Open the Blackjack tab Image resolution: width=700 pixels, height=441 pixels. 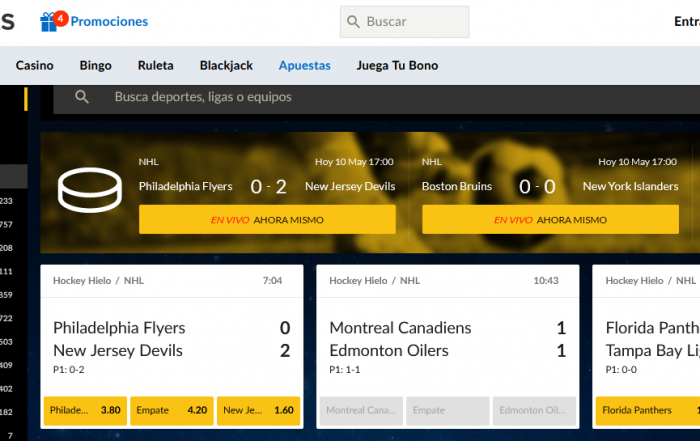pyautogui.click(x=226, y=65)
